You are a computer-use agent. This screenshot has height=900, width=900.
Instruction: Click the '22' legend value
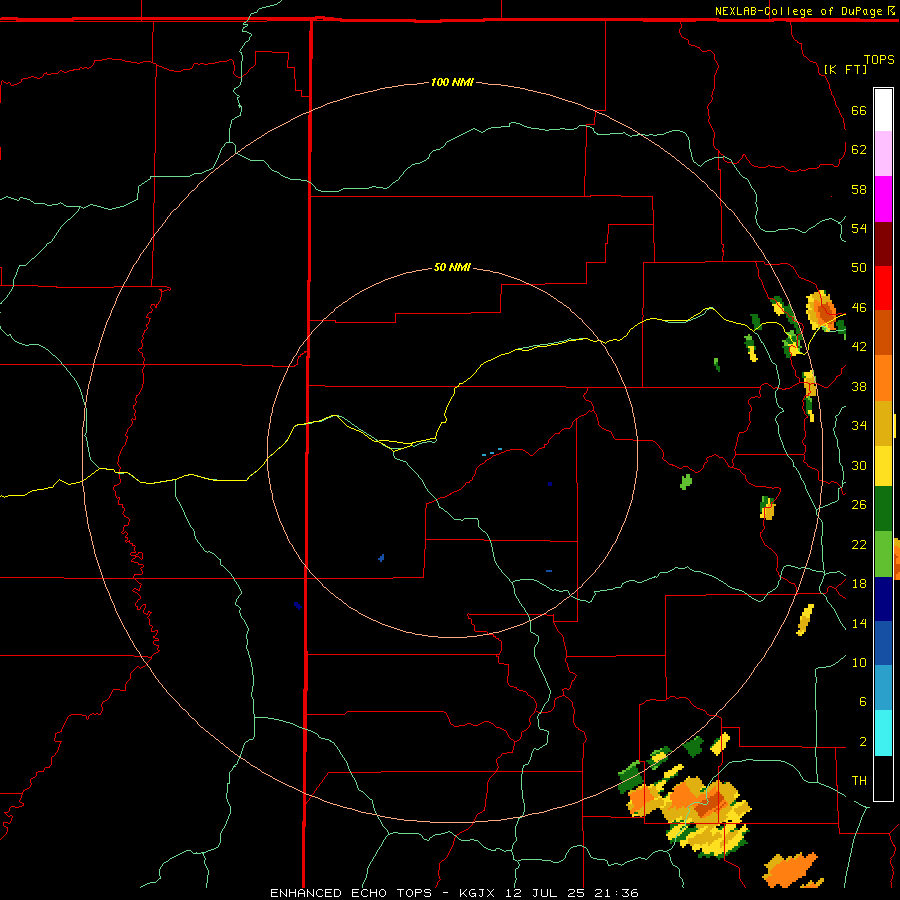tap(859, 544)
